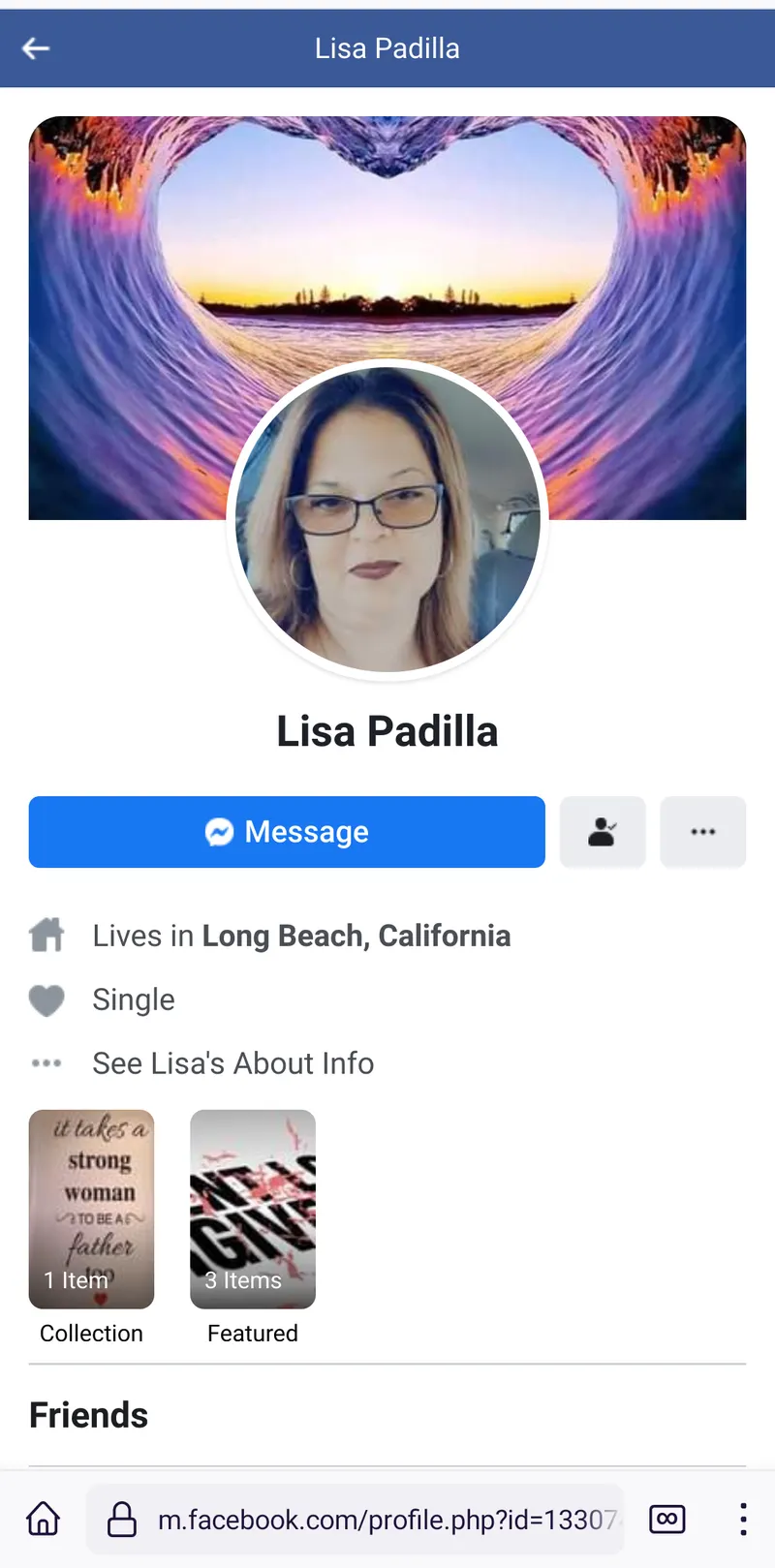775x1568 pixels.
Task: Tap the back arrow in header
Action: pos(36,48)
